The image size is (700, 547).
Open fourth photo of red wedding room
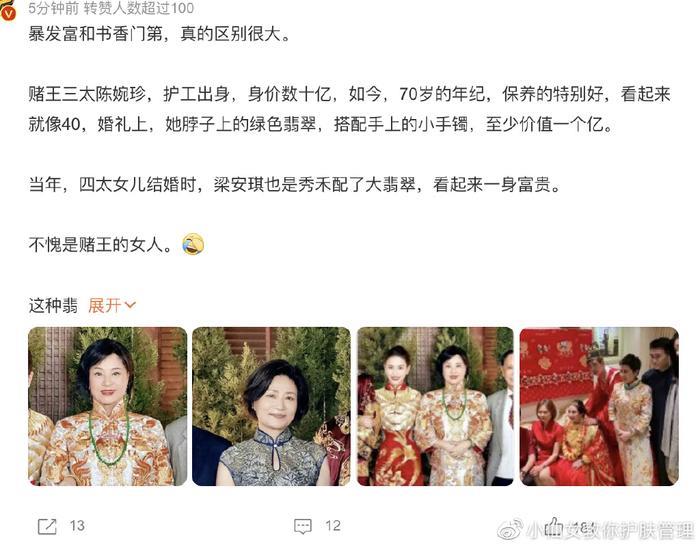(599, 406)
